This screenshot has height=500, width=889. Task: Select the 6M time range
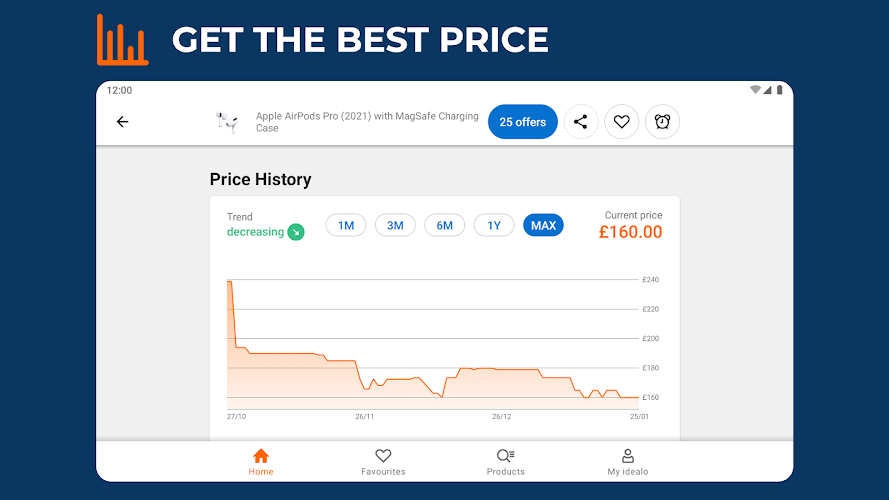(x=444, y=226)
